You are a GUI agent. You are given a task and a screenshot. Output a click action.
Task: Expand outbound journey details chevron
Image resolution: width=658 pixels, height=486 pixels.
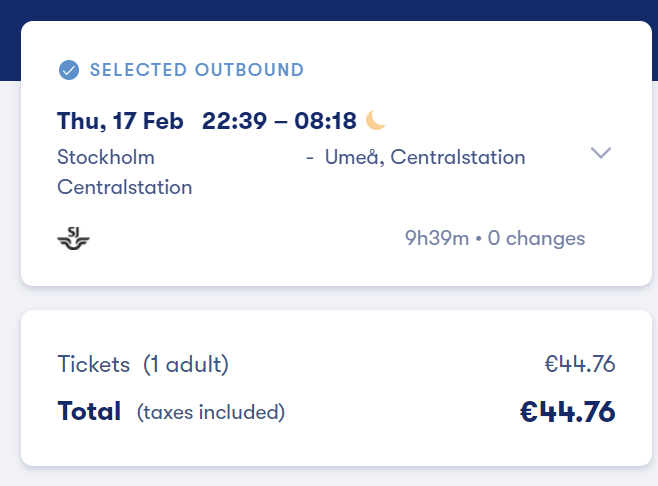coord(600,153)
